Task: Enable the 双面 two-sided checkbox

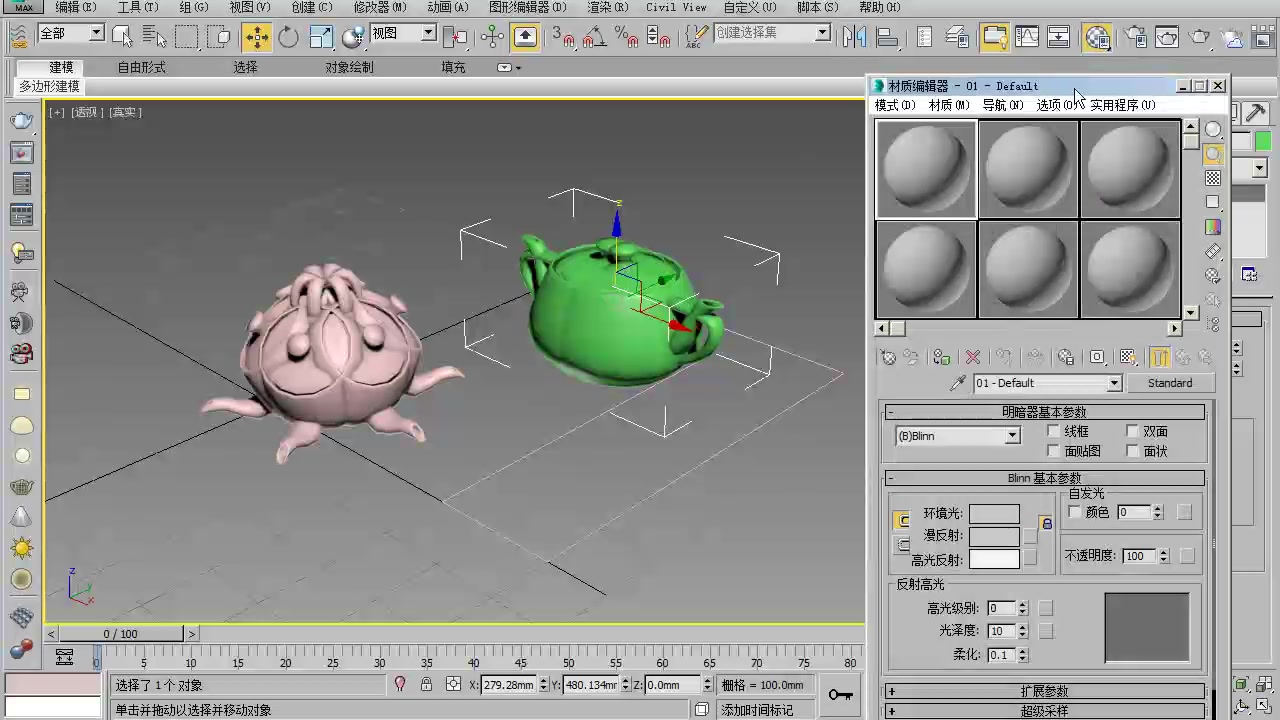Action: coord(1131,431)
